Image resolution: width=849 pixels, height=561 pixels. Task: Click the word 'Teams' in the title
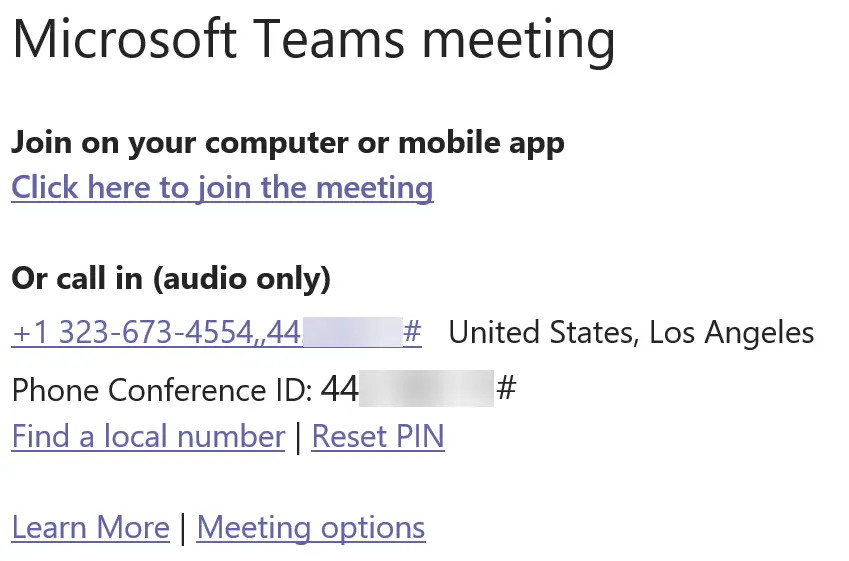tap(328, 40)
